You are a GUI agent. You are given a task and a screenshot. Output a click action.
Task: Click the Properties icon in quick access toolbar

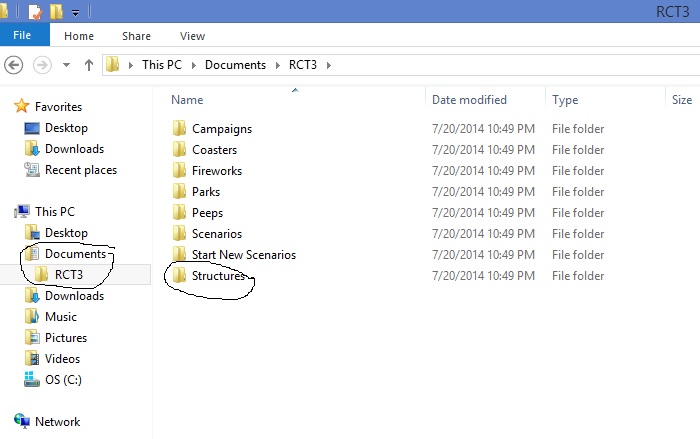pos(34,12)
